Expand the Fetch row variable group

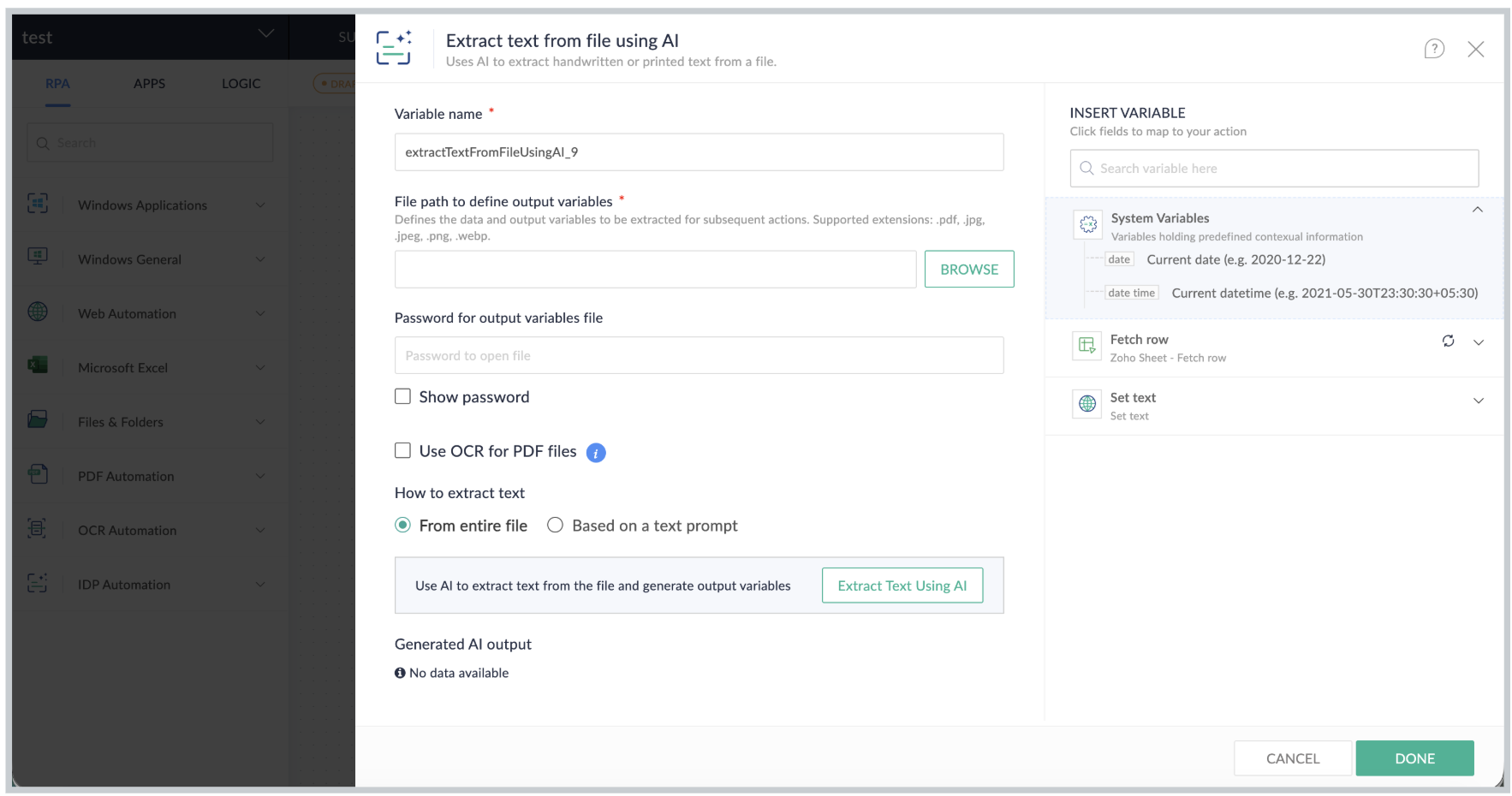coord(1478,342)
